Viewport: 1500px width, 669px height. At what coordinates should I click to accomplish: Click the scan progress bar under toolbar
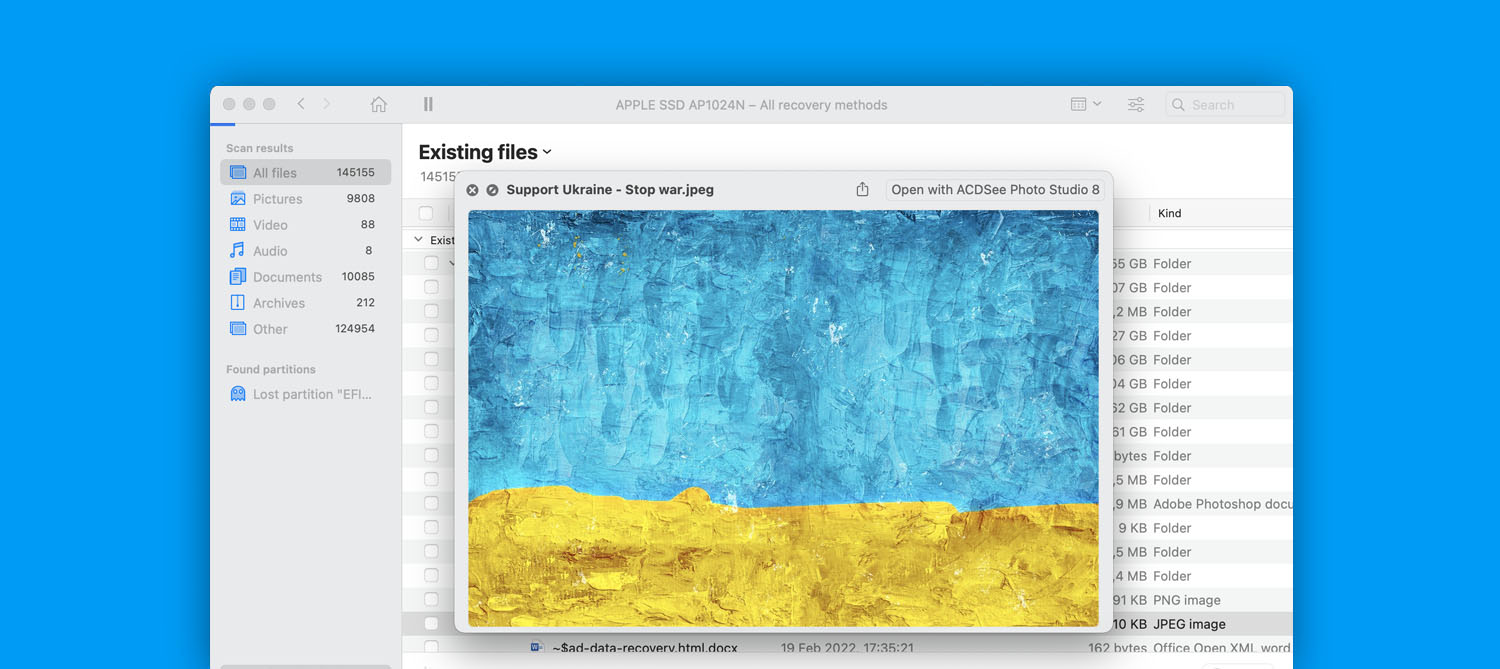(222, 124)
